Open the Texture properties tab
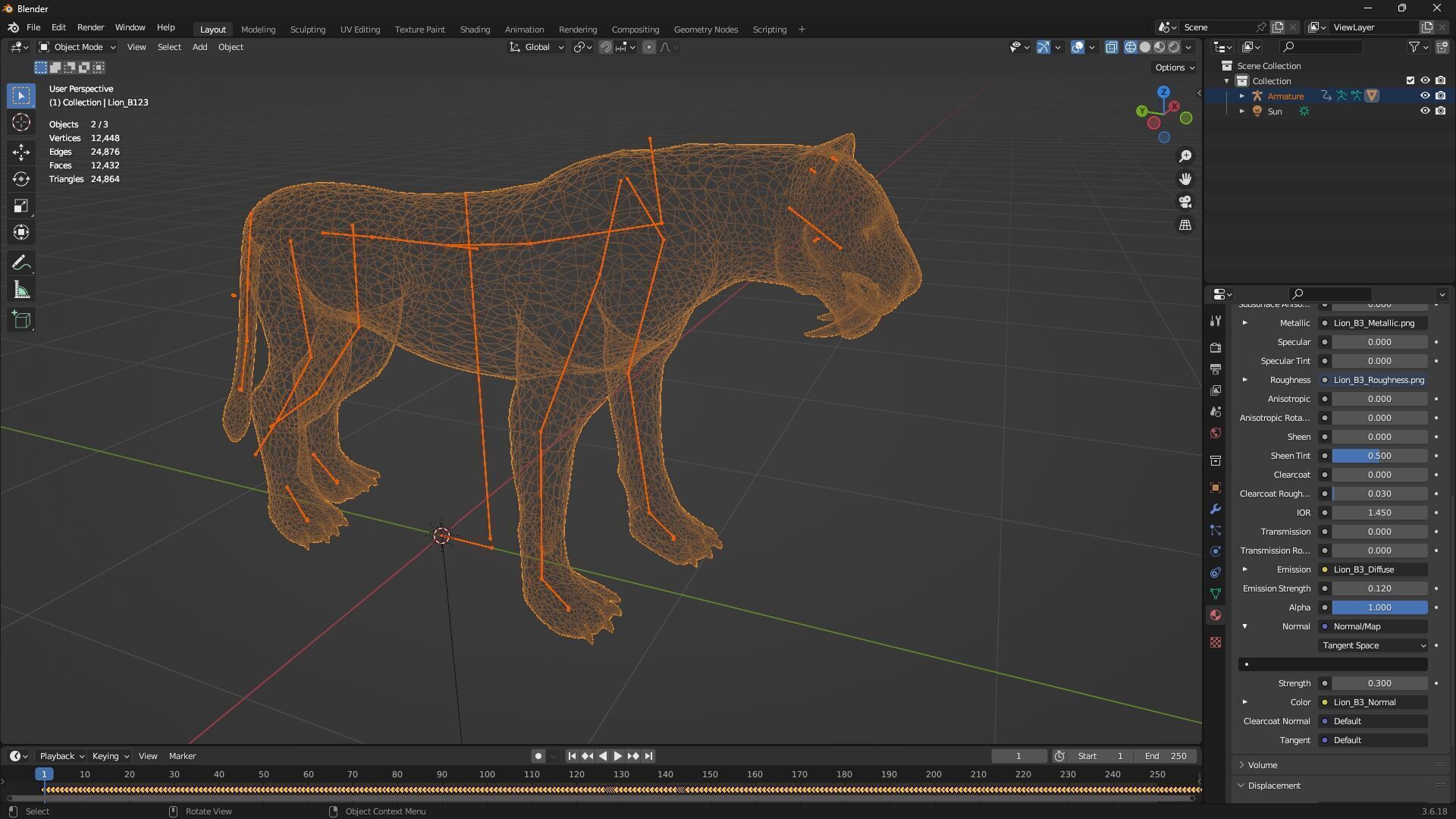 pos(1216,642)
